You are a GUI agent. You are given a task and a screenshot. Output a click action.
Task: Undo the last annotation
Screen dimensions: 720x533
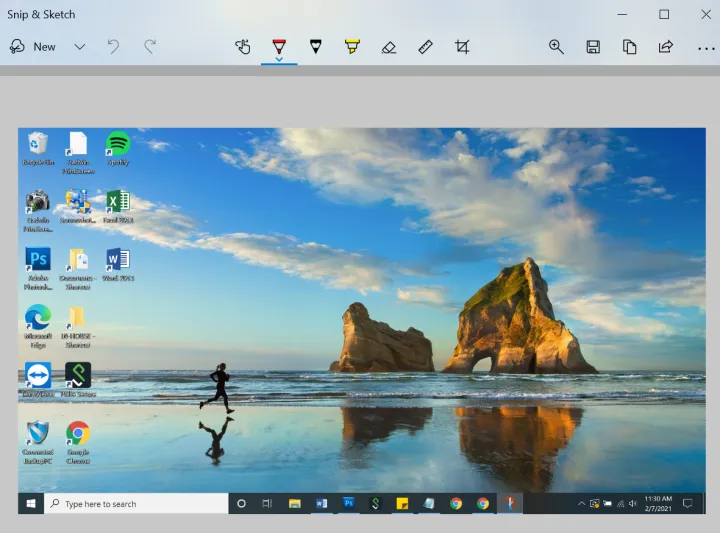pyautogui.click(x=113, y=47)
